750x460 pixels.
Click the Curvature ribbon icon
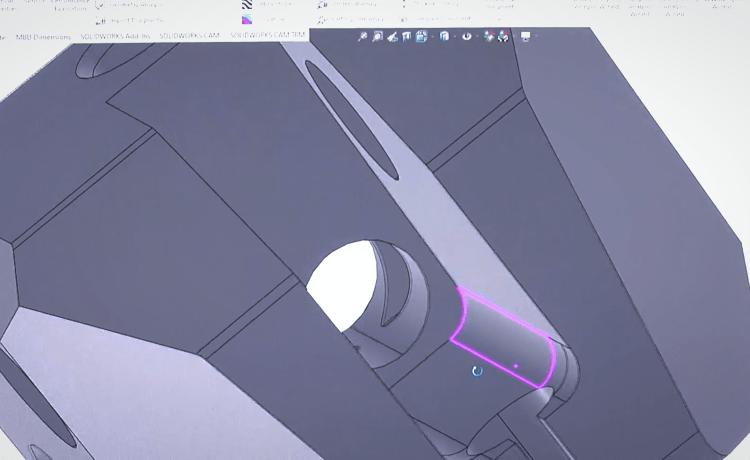[247, 20]
